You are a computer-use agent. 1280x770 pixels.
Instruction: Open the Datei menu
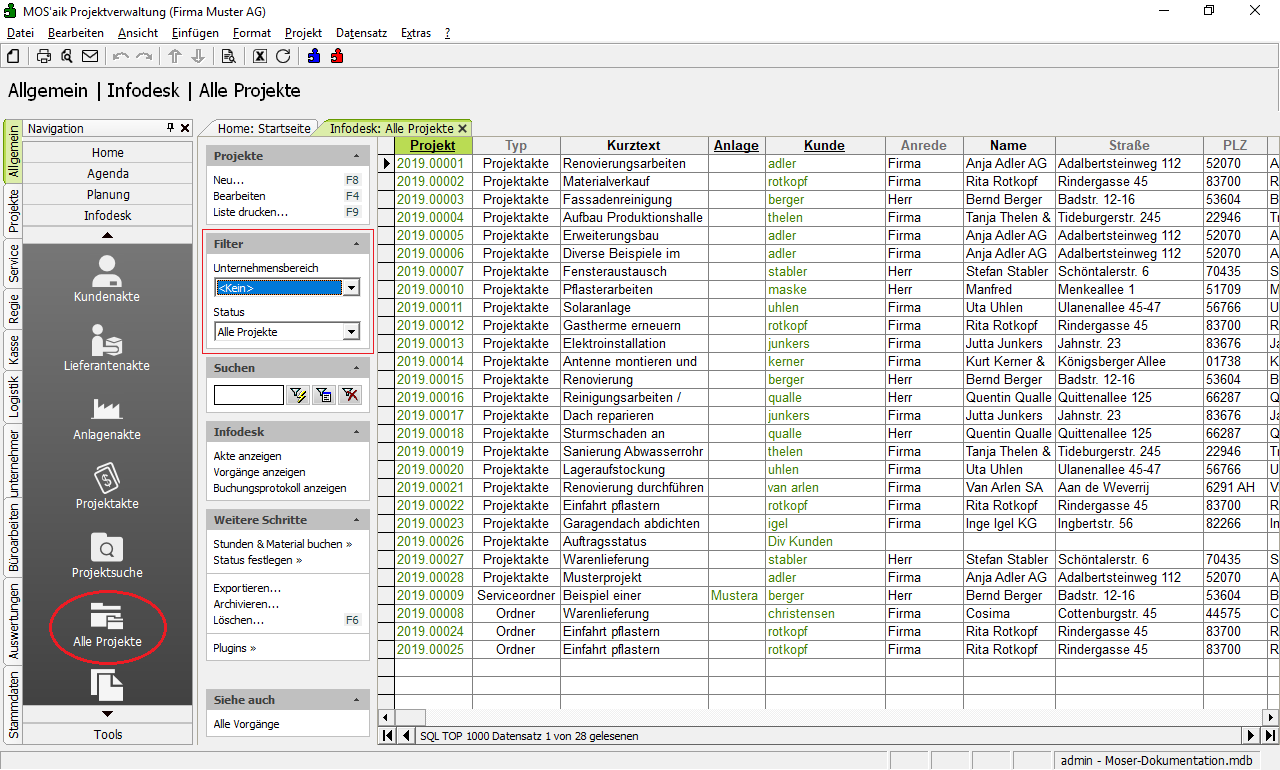point(20,33)
